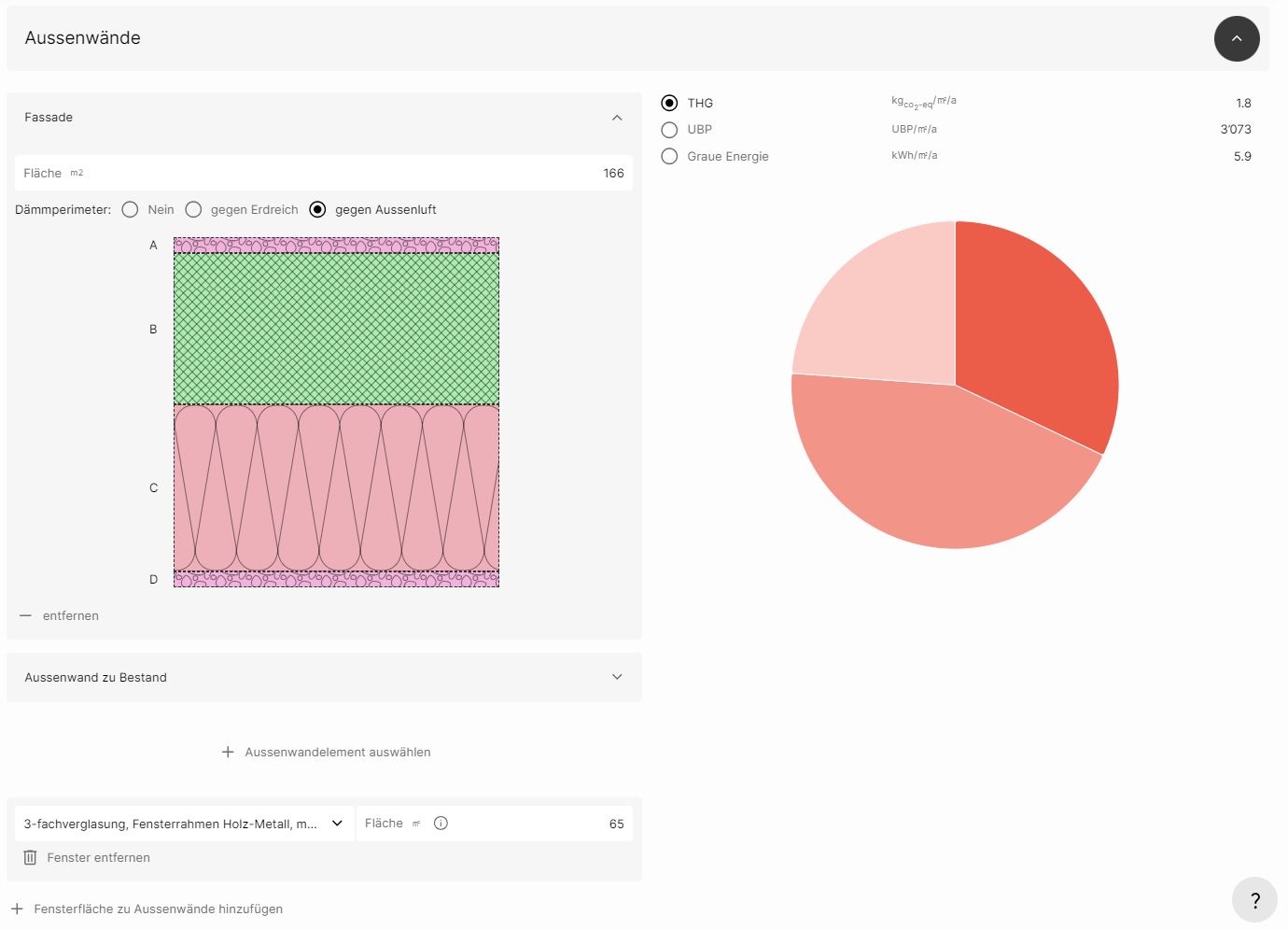Screen dimensions: 1288x930
Task: Select the green hatched layer B
Action: click(336, 329)
